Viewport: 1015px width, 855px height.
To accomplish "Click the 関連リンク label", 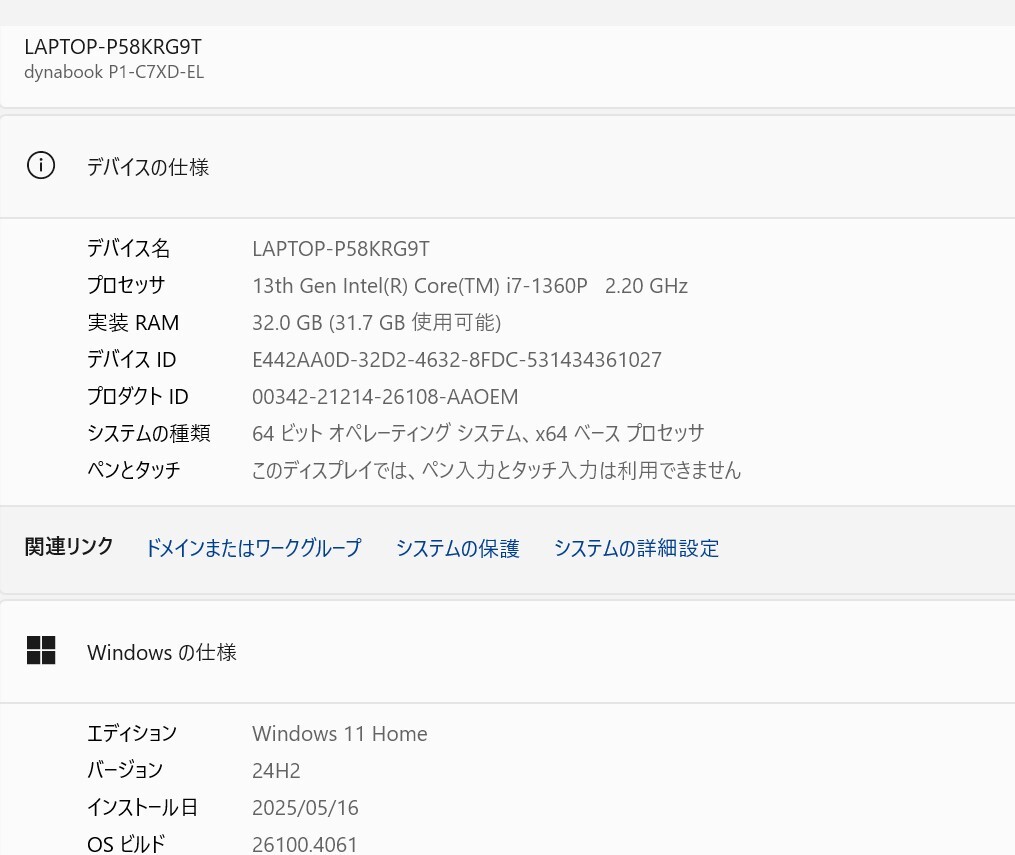I will (69, 547).
